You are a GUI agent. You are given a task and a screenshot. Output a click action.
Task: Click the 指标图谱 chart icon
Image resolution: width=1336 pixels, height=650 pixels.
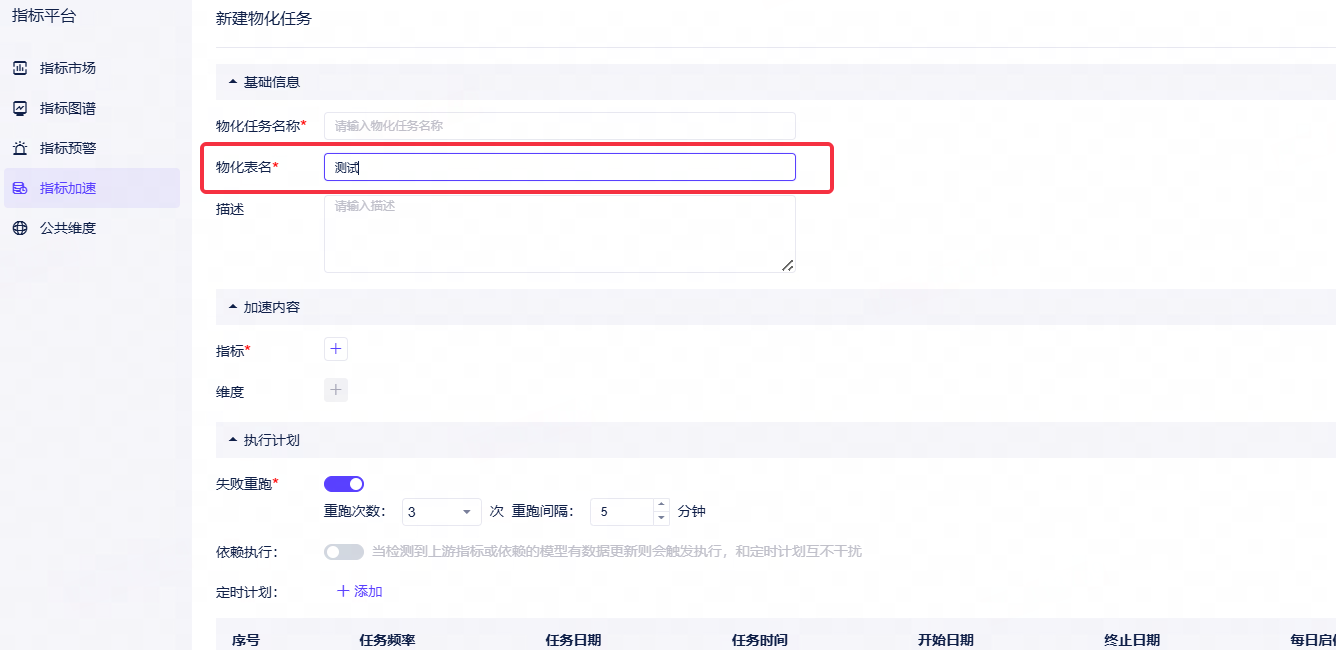(20, 108)
